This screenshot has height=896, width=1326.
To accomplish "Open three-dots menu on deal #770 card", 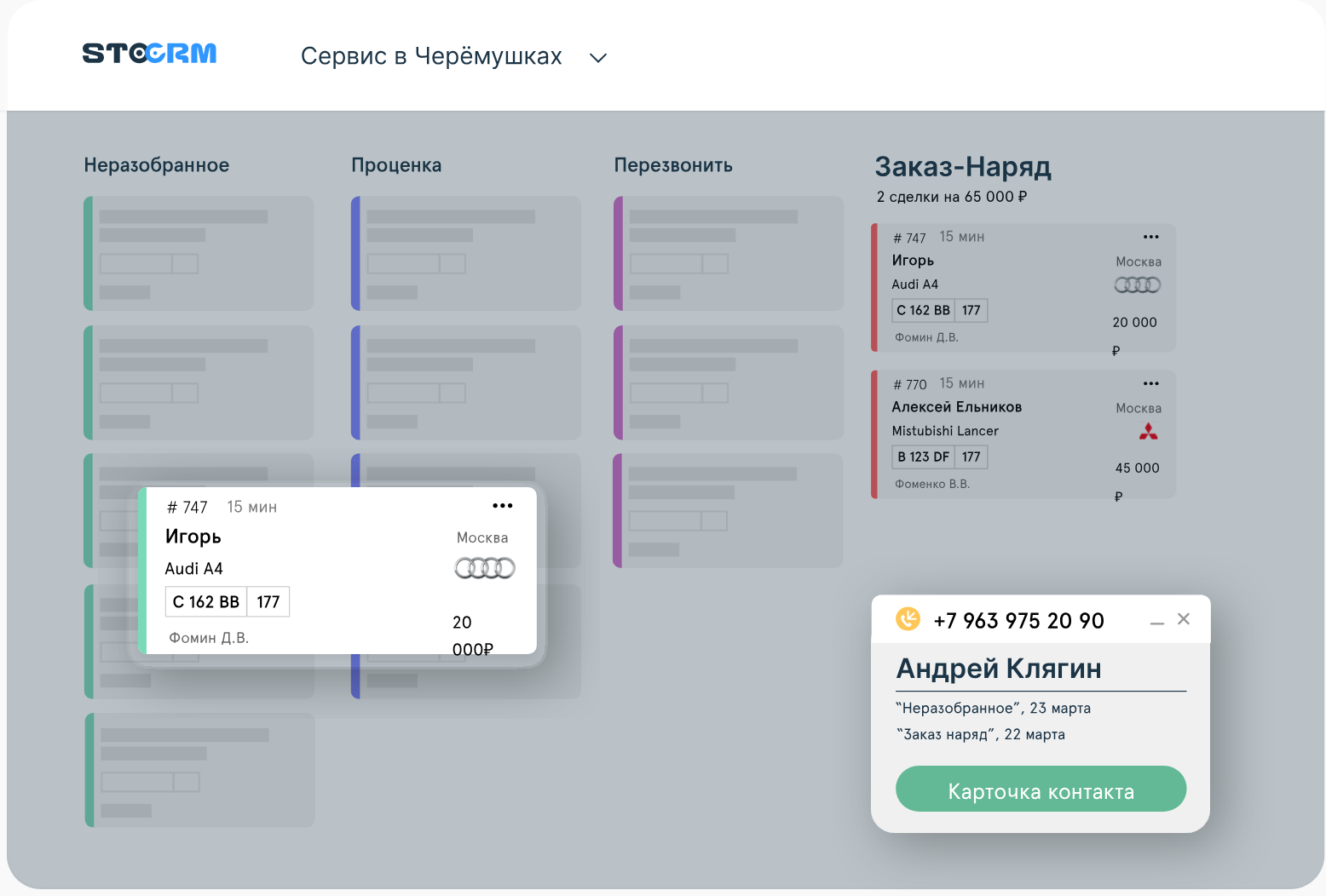I will (x=1150, y=383).
